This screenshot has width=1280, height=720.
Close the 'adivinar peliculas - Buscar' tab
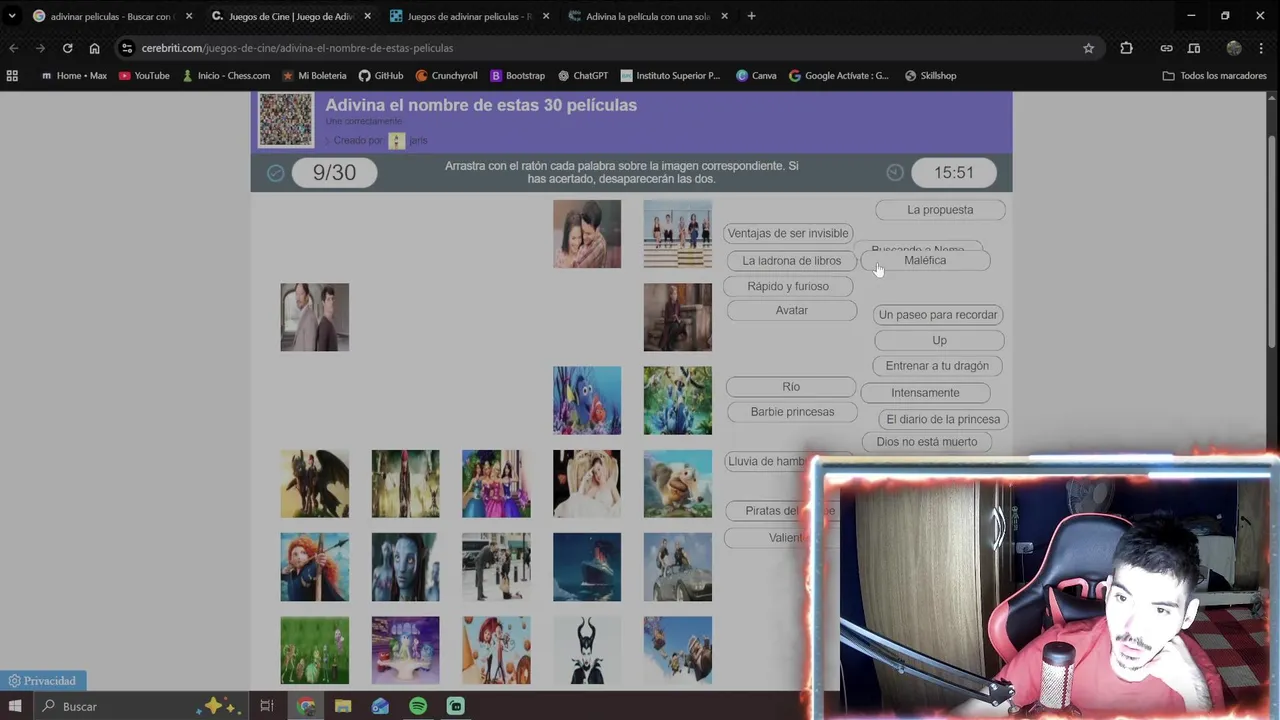[188, 16]
